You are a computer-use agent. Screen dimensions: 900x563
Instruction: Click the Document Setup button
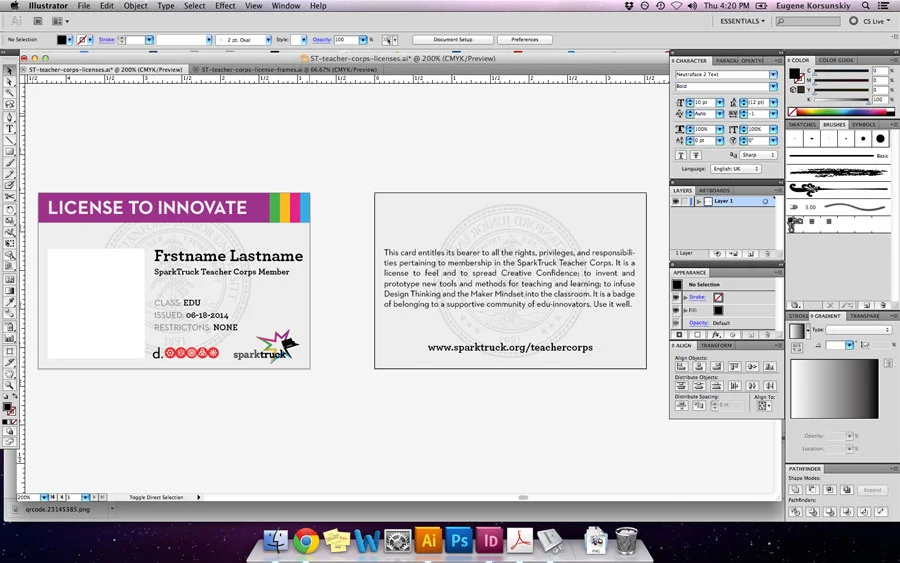point(453,40)
